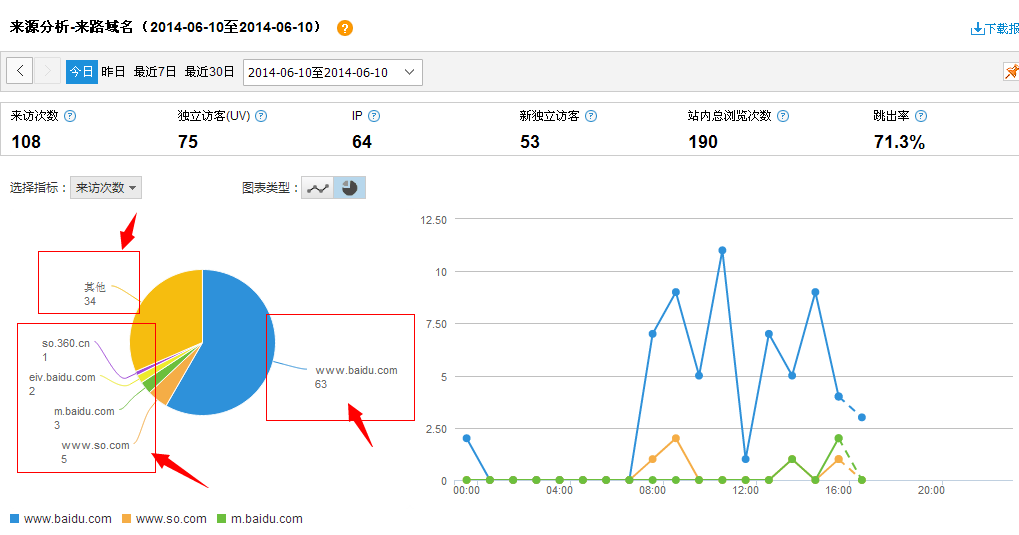Toggle the m.baidu.com legend entry

[260, 519]
